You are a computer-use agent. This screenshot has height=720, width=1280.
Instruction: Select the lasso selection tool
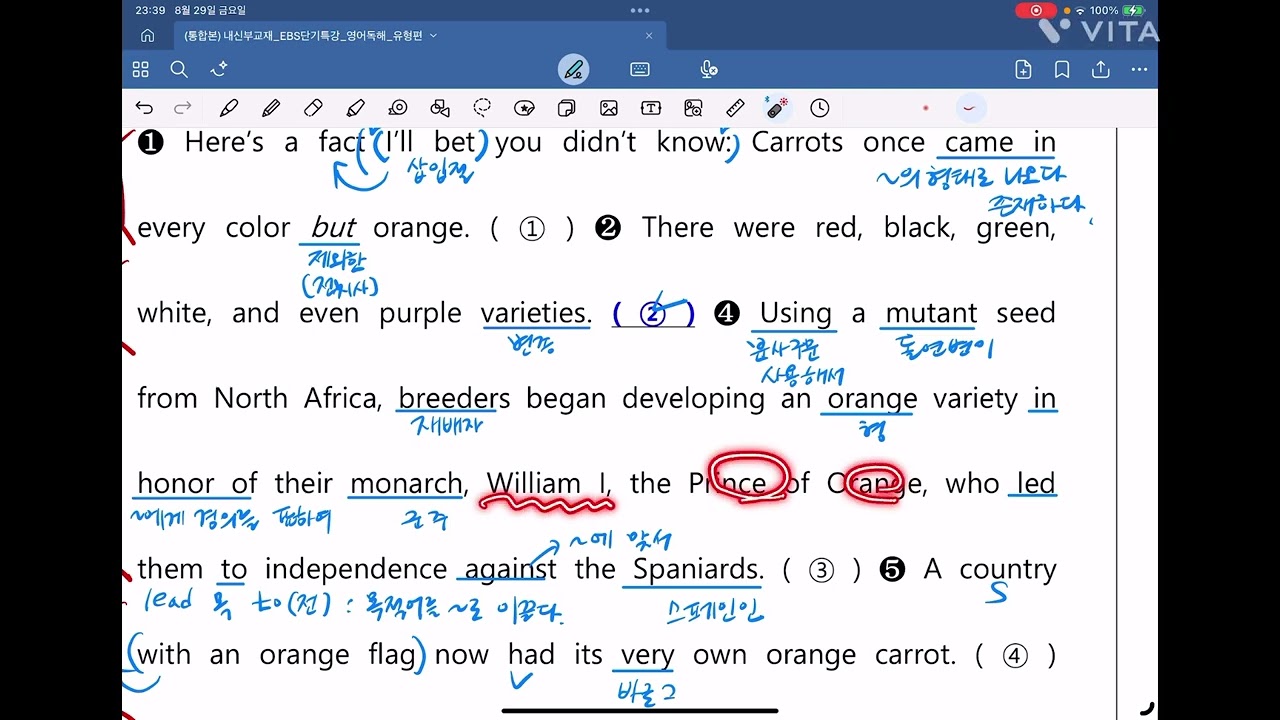click(482, 108)
